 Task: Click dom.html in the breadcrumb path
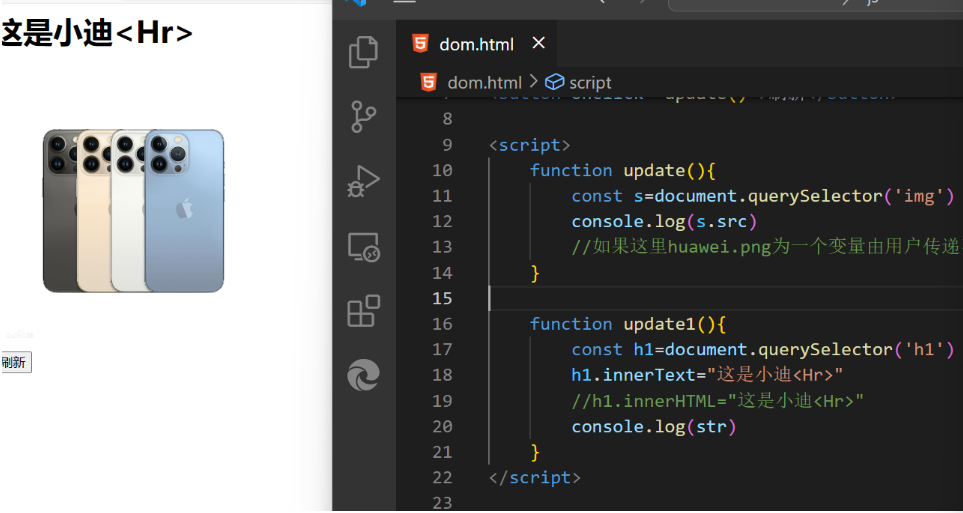(x=485, y=82)
